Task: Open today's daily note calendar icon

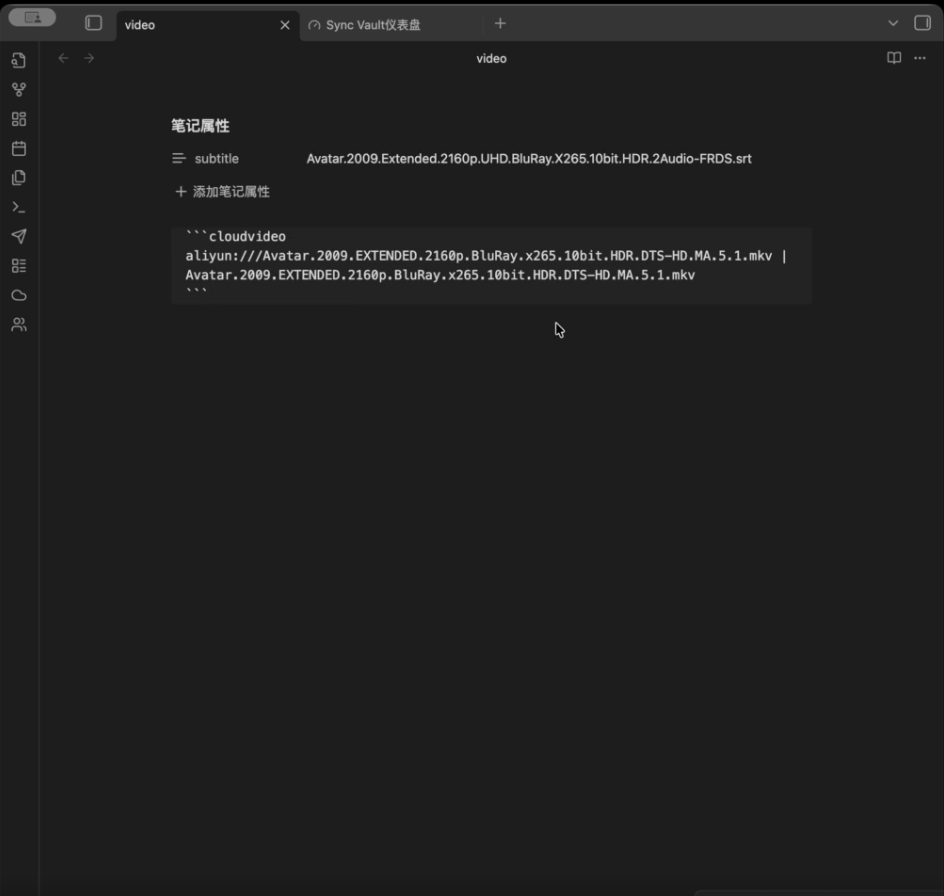Action: pos(18,148)
